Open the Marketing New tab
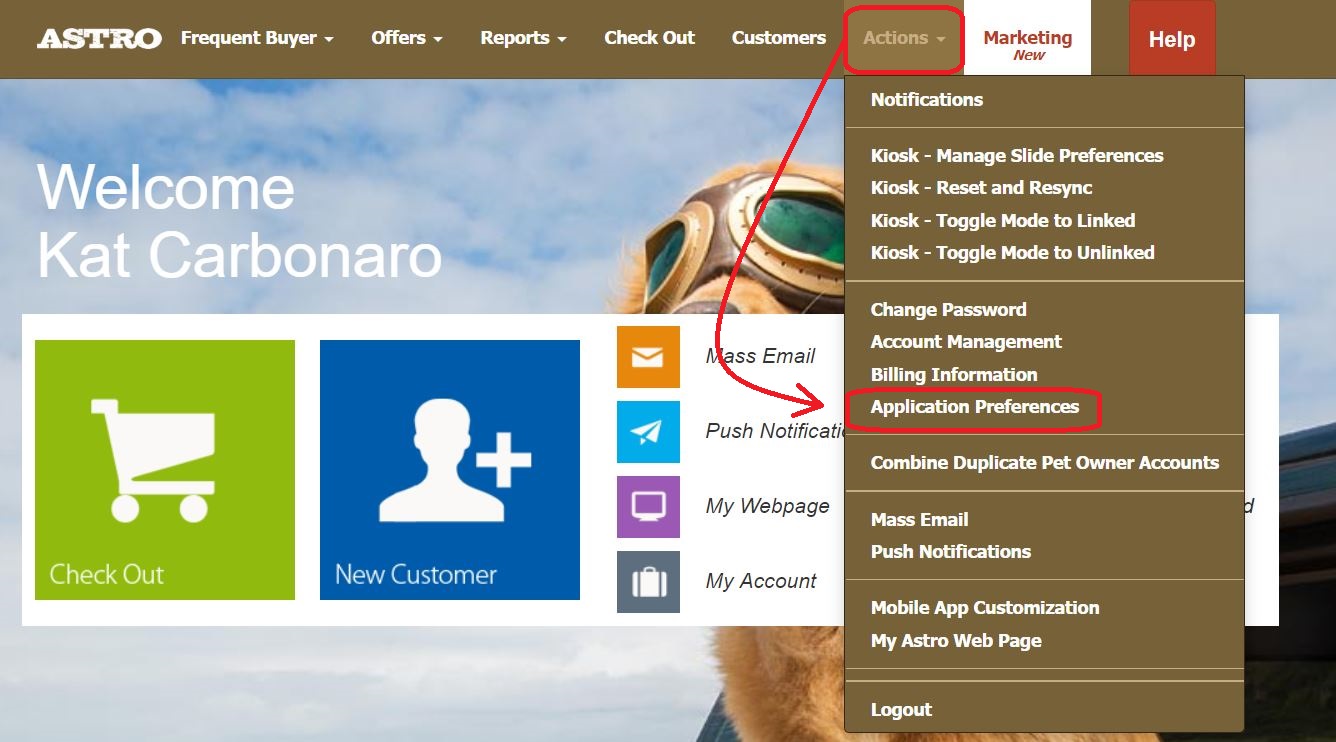Viewport: 1336px width, 742px height. pos(1027,38)
